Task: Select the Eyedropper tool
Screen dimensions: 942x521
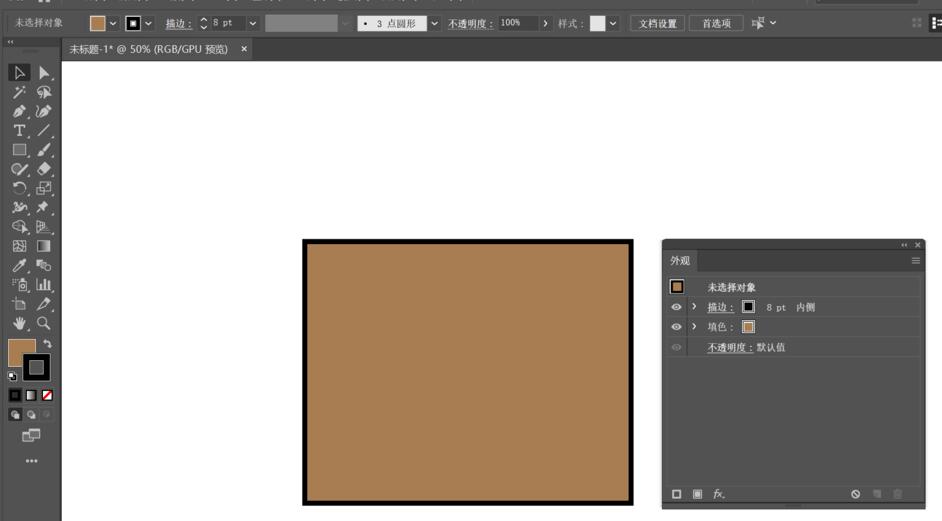Action: click(19, 265)
